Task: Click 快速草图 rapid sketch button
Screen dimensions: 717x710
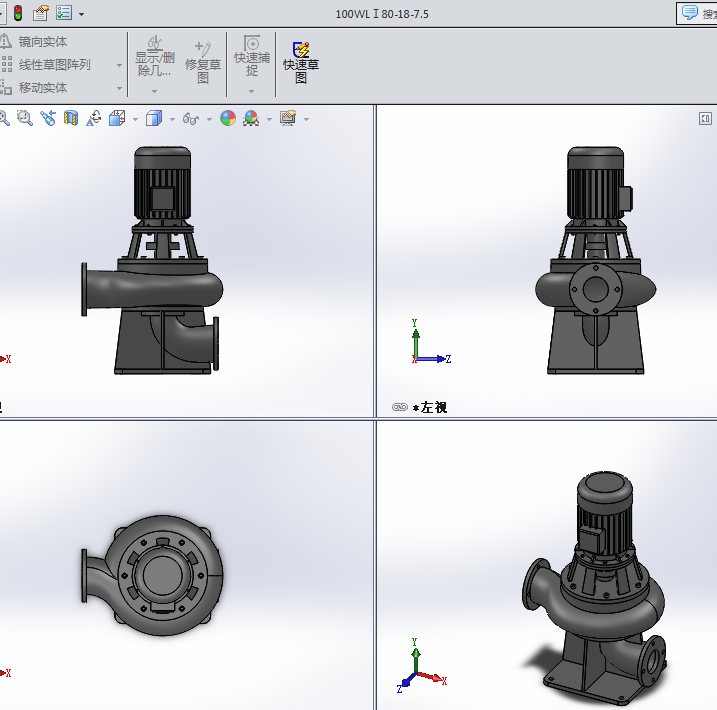Action: (x=301, y=63)
